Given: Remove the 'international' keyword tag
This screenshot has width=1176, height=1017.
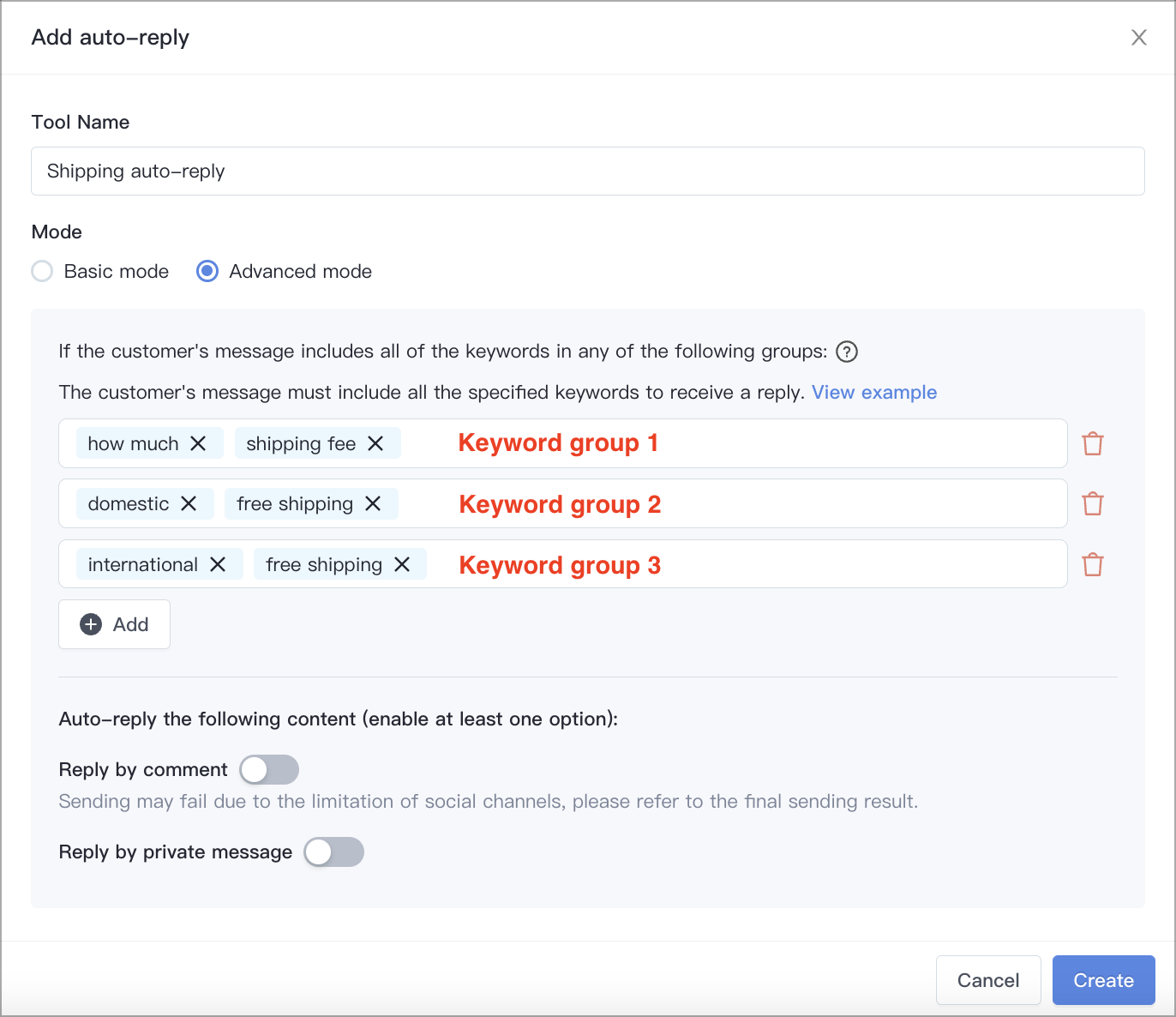Looking at the screenshot, I should [x=218, y=564].
